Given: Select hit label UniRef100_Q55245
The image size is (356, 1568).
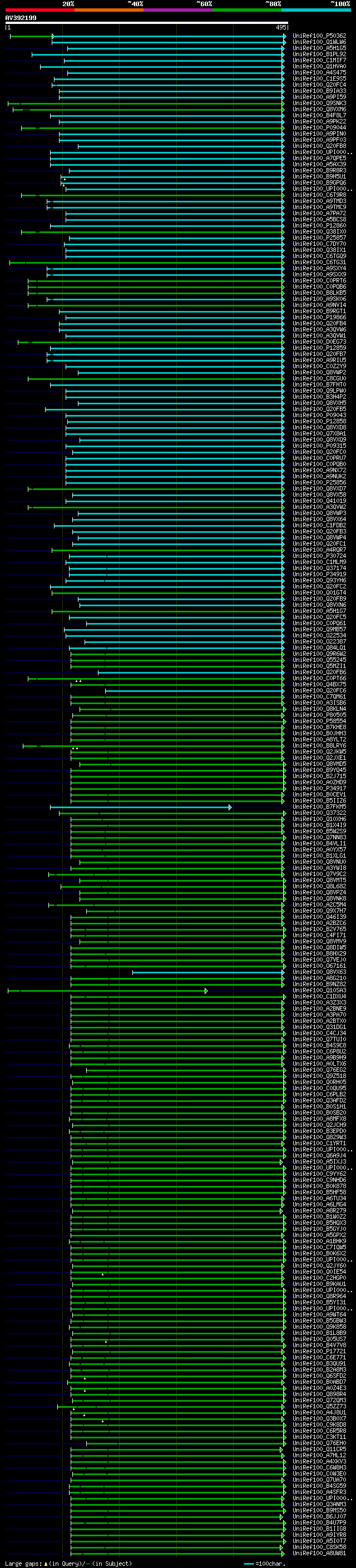Looking at the screenshot, I should [x=319, y=660].
